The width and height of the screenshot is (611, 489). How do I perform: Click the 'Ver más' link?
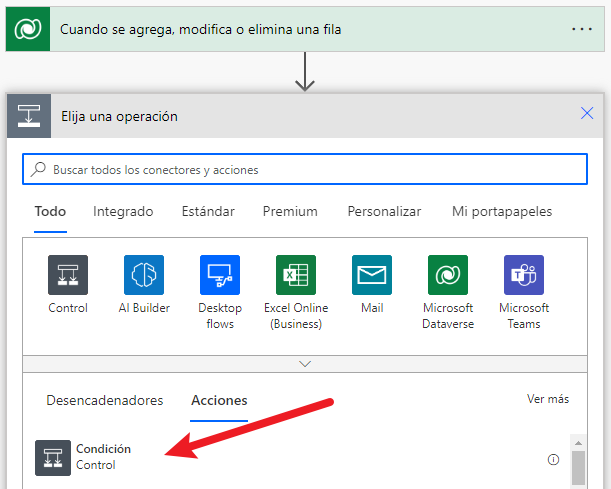click(x=548, y=399)
